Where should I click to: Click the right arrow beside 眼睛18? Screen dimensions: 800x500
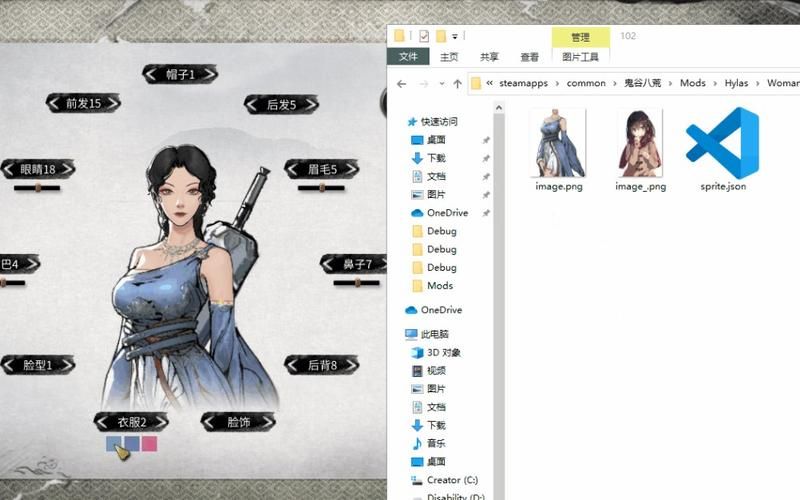pyautogui.click(x=67, y=169)
